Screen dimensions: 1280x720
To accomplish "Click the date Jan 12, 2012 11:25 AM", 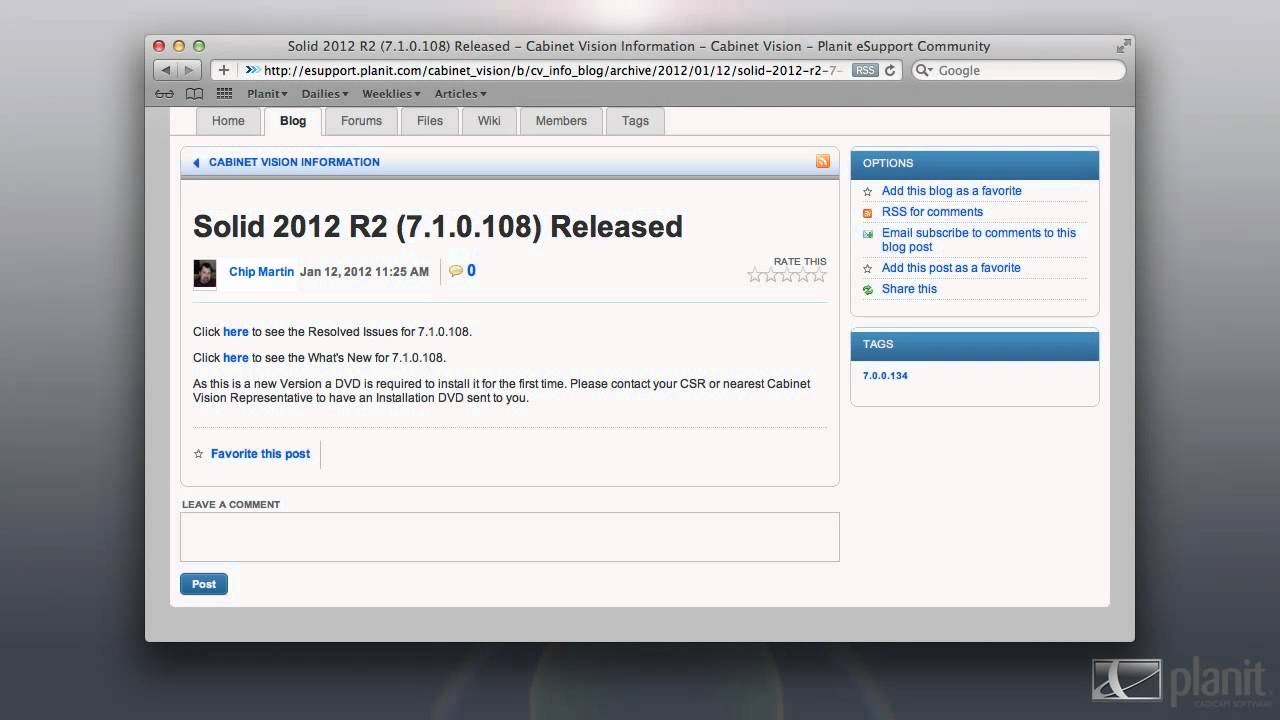I will (x=364, y=272).
